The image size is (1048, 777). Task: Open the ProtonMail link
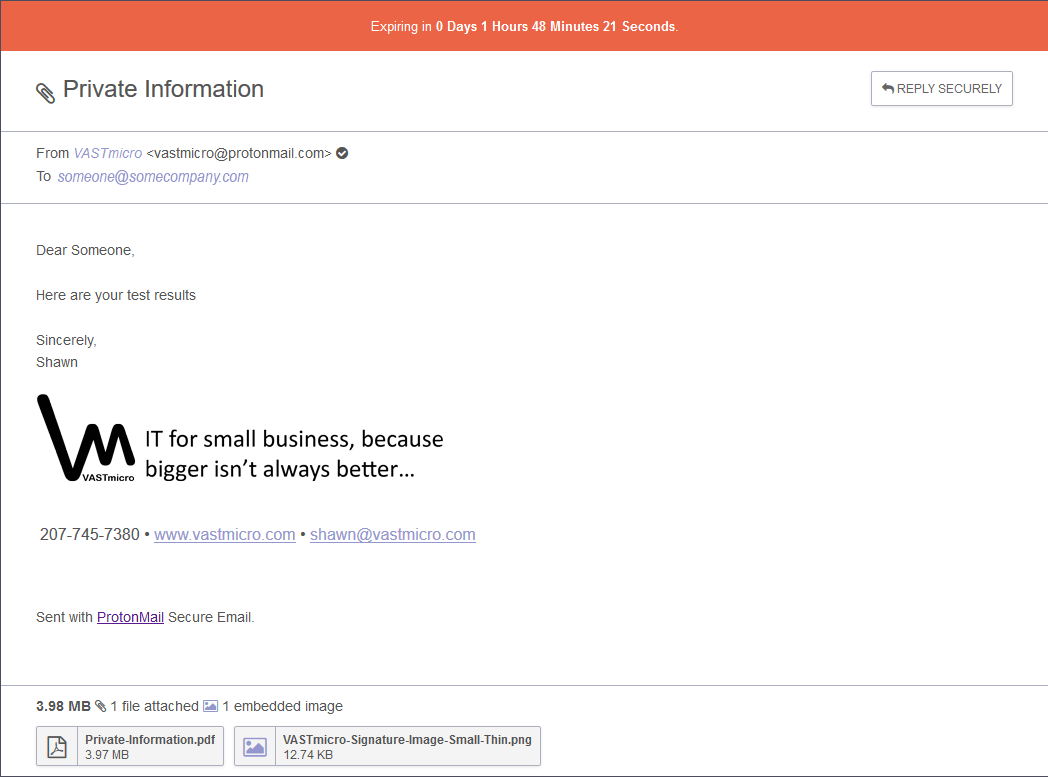point(130,617)
